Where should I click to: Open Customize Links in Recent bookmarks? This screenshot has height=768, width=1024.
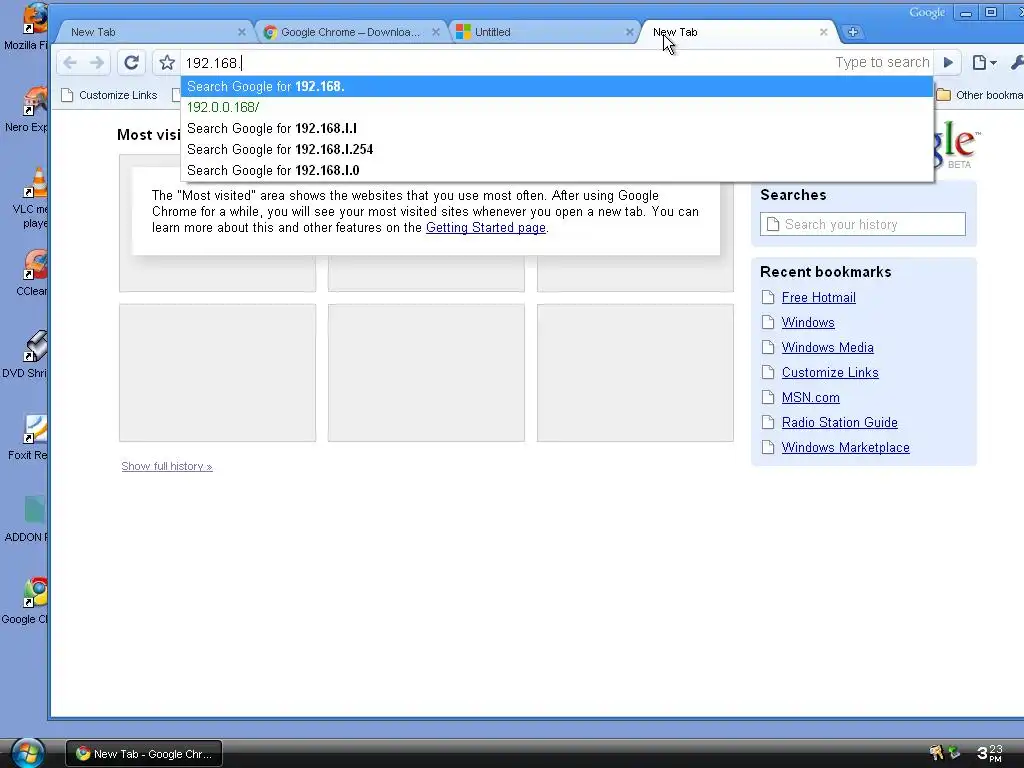830,372
